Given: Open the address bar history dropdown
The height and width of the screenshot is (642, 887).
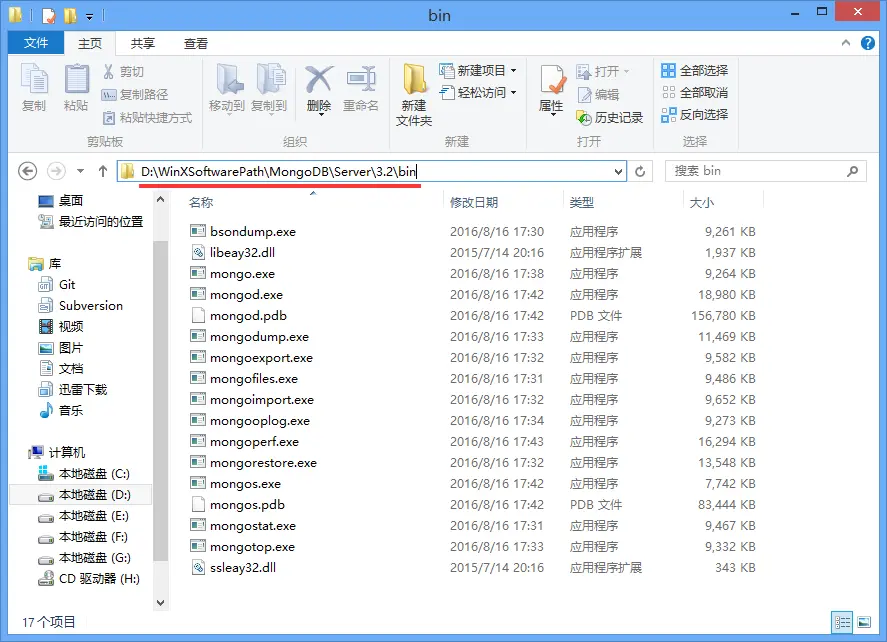Looking at the screenshot, I should click(618, 171).
